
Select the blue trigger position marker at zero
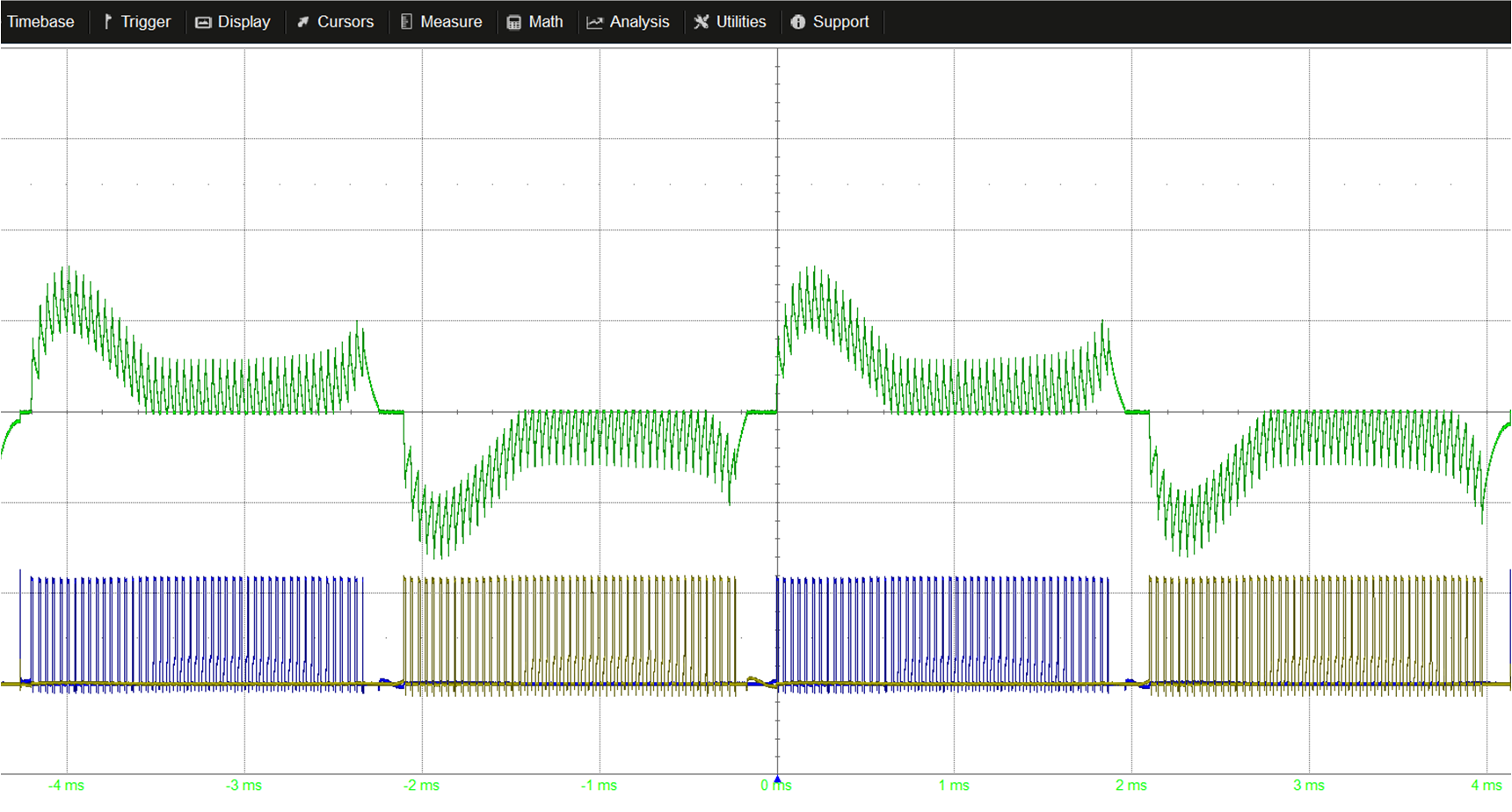pyautogui.click(x=776, y=778)
